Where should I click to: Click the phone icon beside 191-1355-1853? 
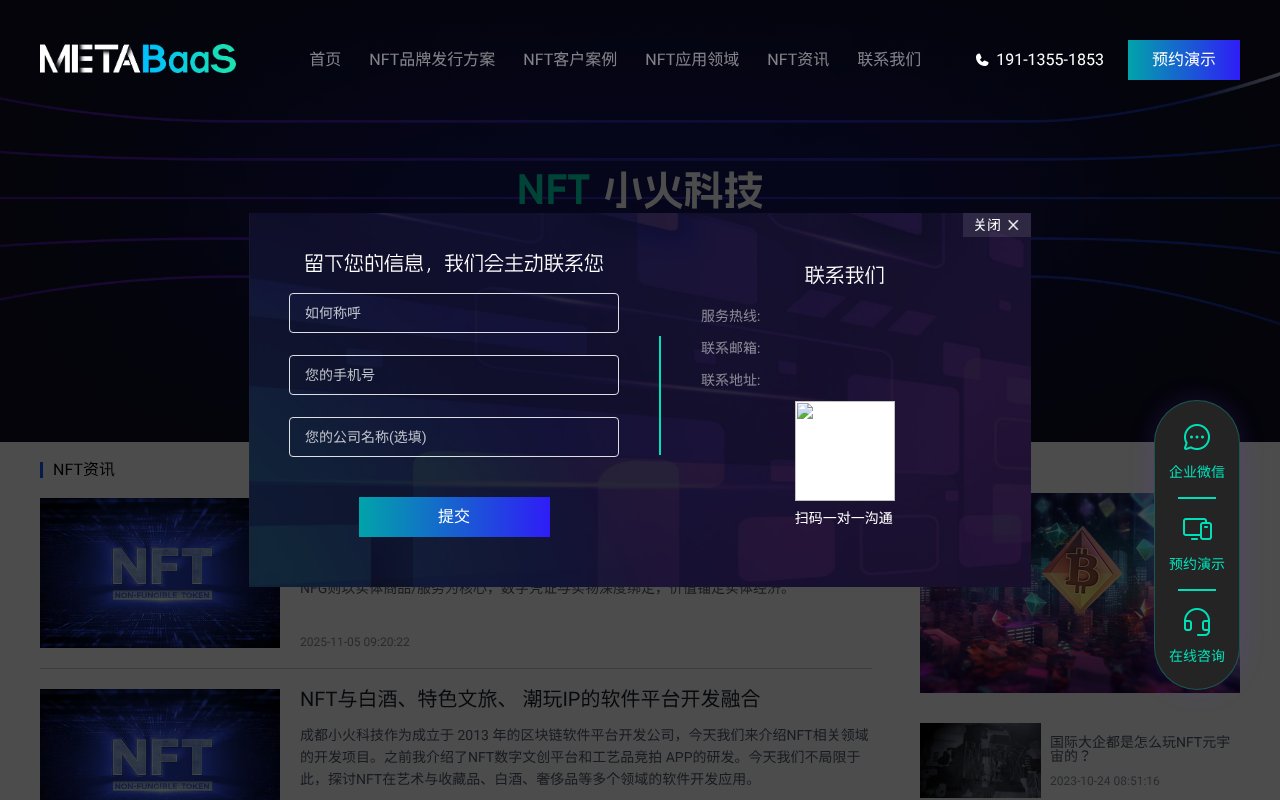(982, 60)
